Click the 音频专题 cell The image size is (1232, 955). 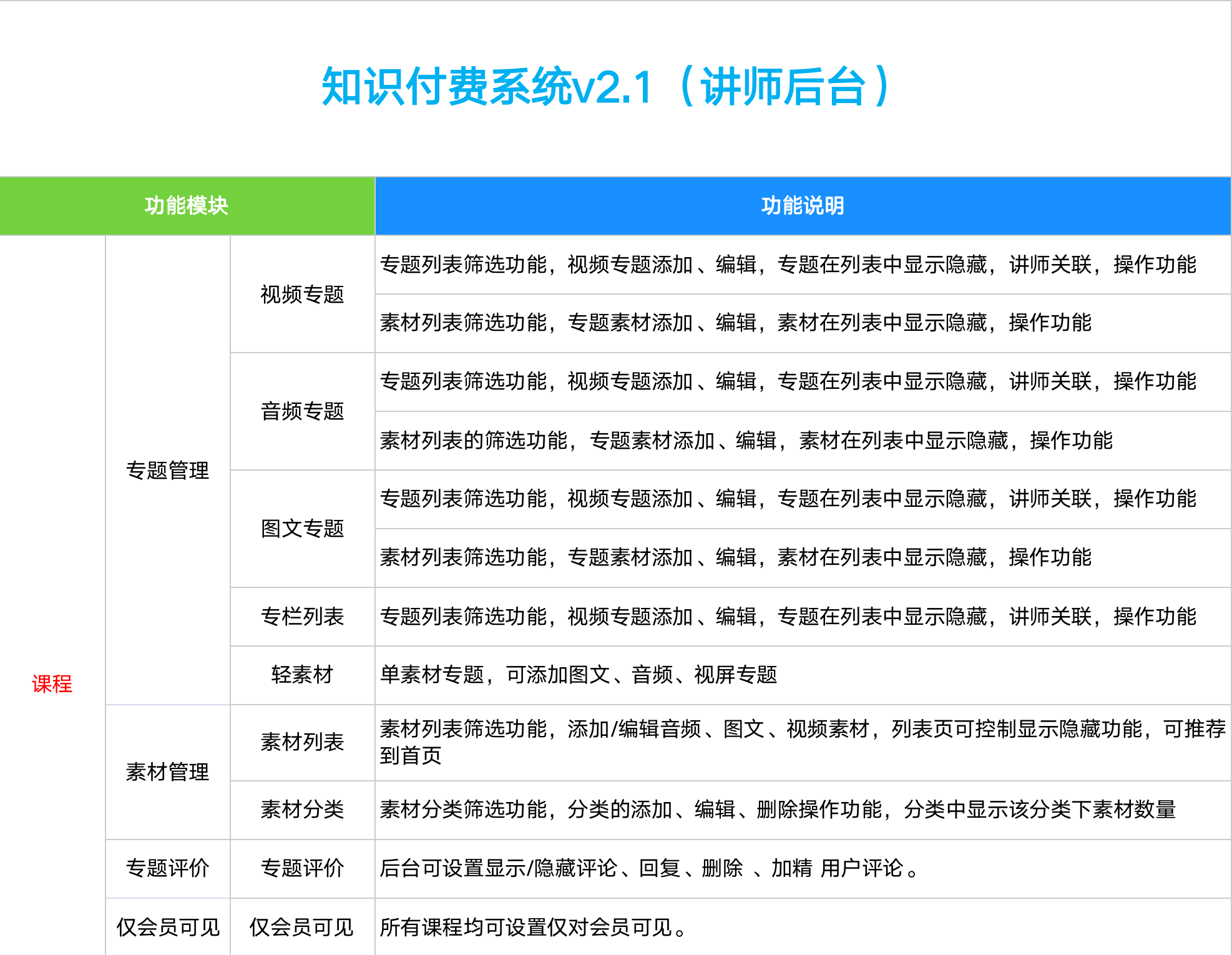(x=302, y=411)
